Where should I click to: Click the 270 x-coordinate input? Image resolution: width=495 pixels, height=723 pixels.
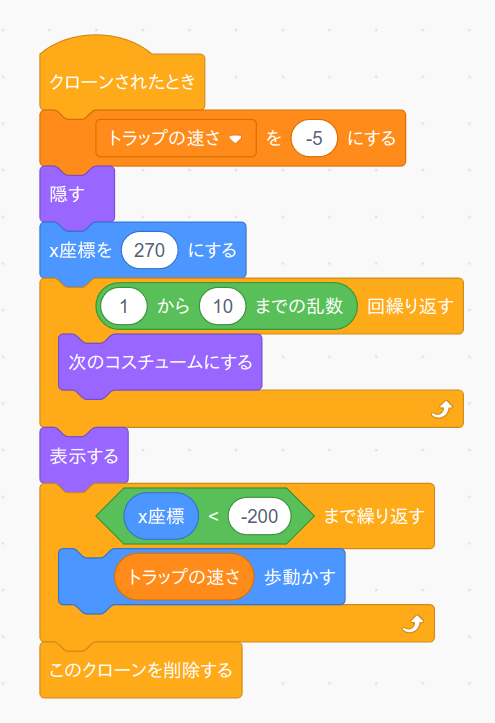(149, 250)
